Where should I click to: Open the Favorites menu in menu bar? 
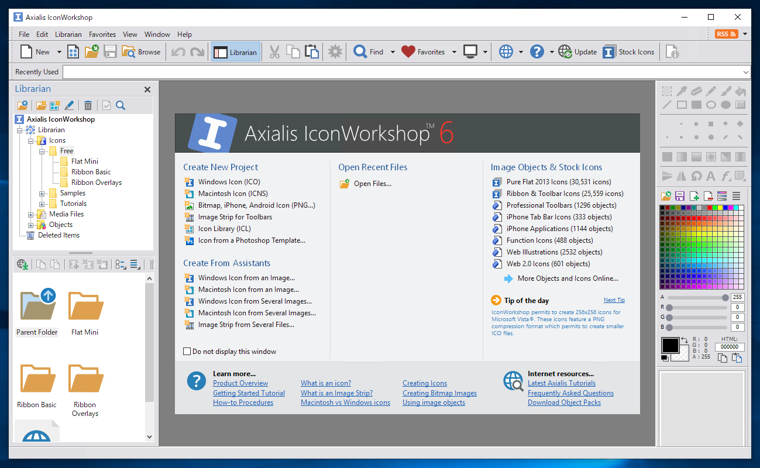click(x=102, y=34)
